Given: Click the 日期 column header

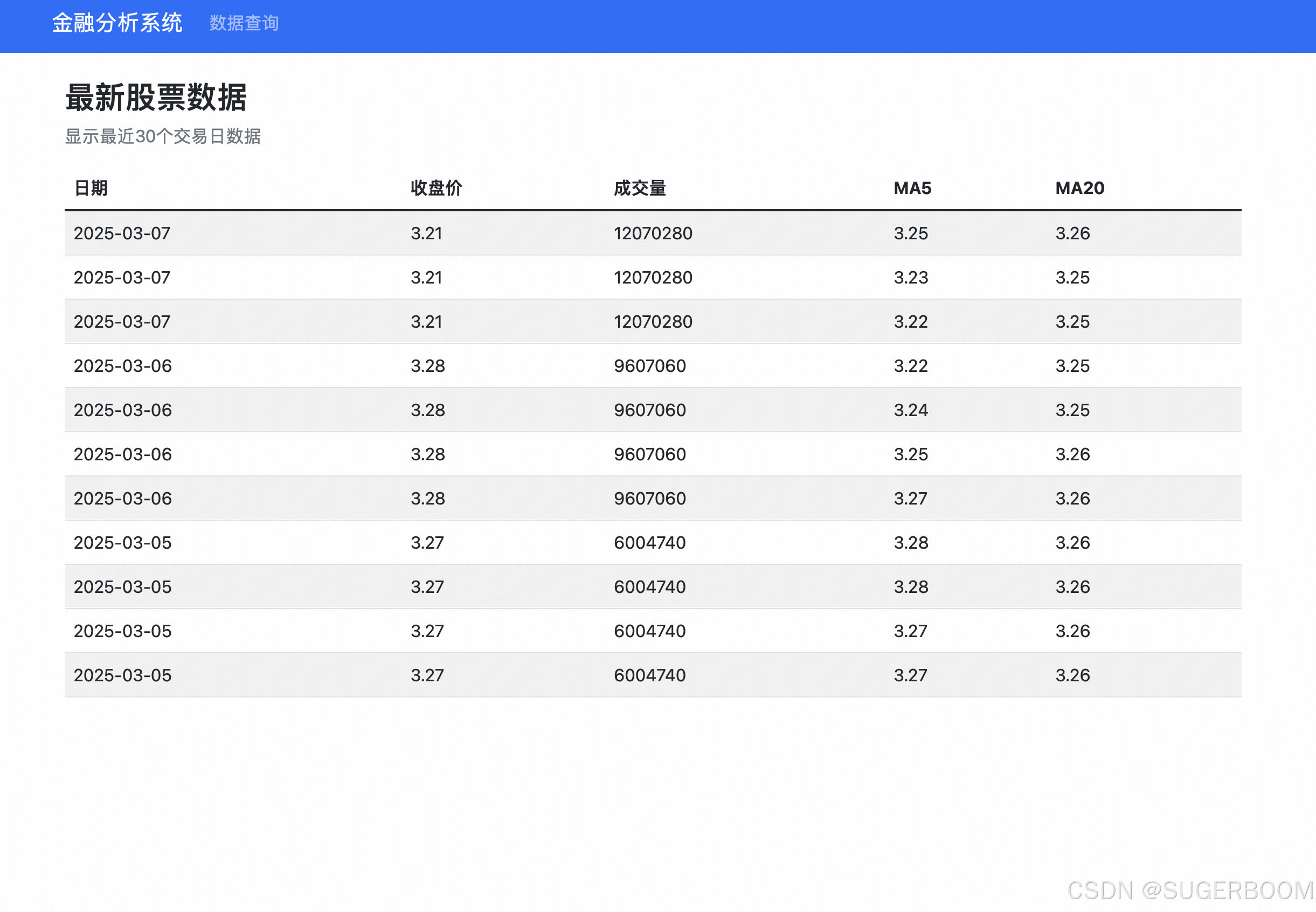Looking at the screenshot, I should click(91, 188).
